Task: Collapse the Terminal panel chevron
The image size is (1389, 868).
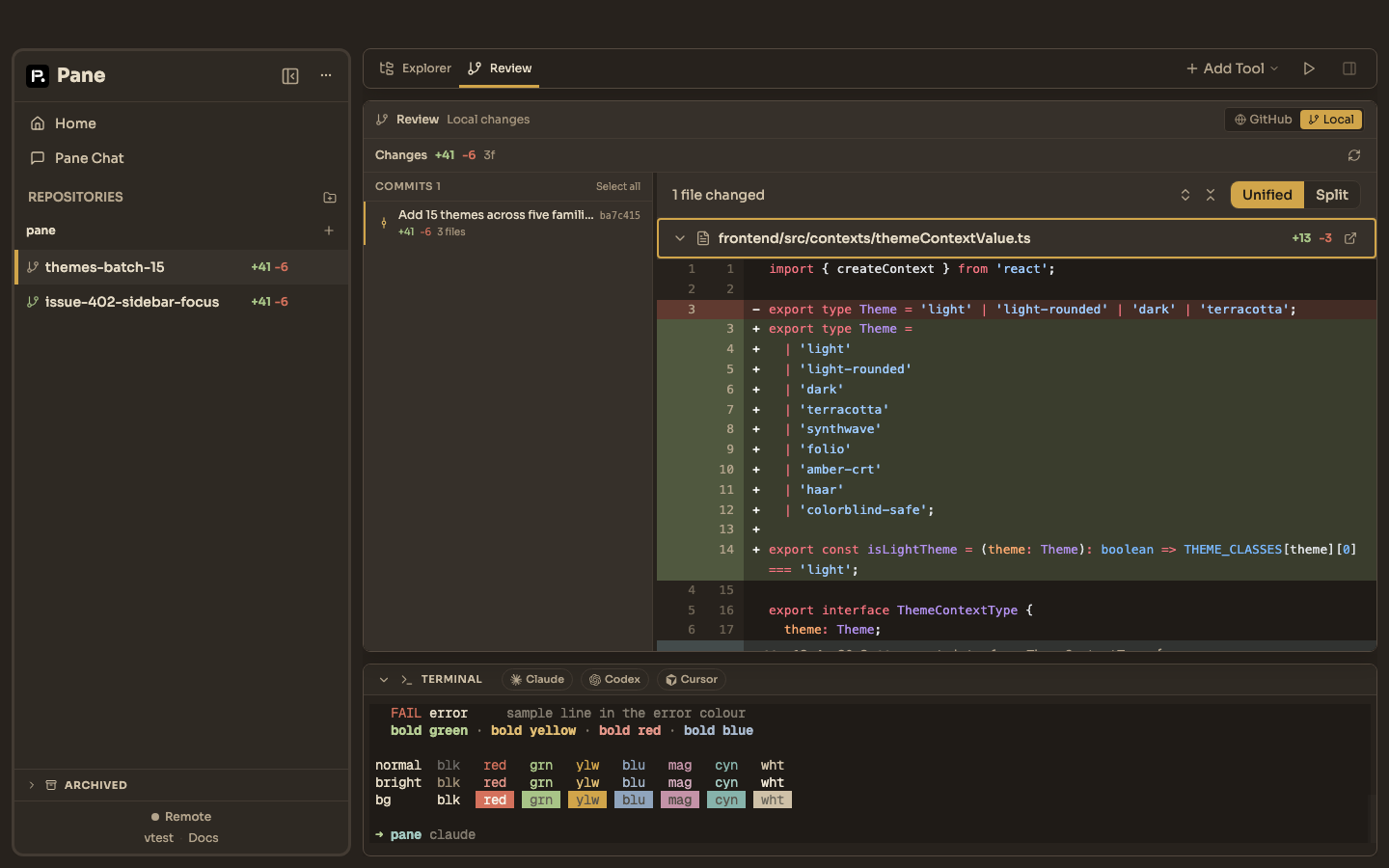Action: [384, 680]
